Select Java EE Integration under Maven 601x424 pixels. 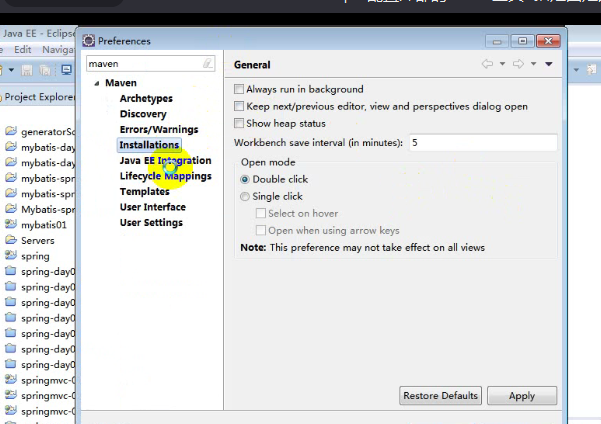(x=165, y=160)
